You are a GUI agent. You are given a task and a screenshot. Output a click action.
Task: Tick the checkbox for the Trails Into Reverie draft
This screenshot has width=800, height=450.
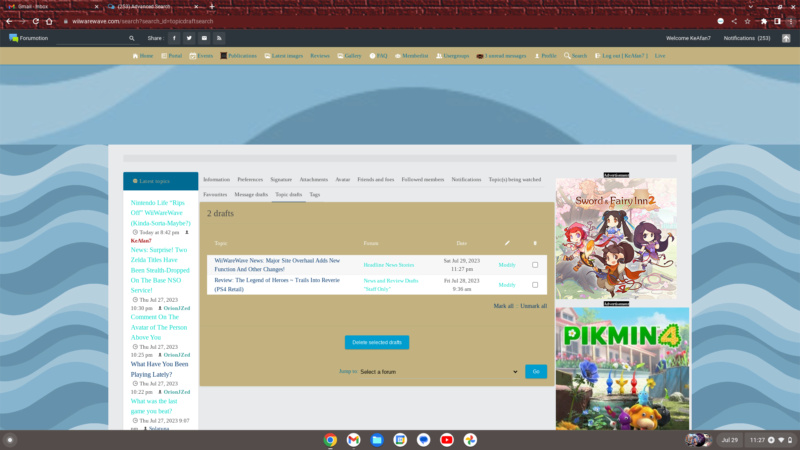535,285
